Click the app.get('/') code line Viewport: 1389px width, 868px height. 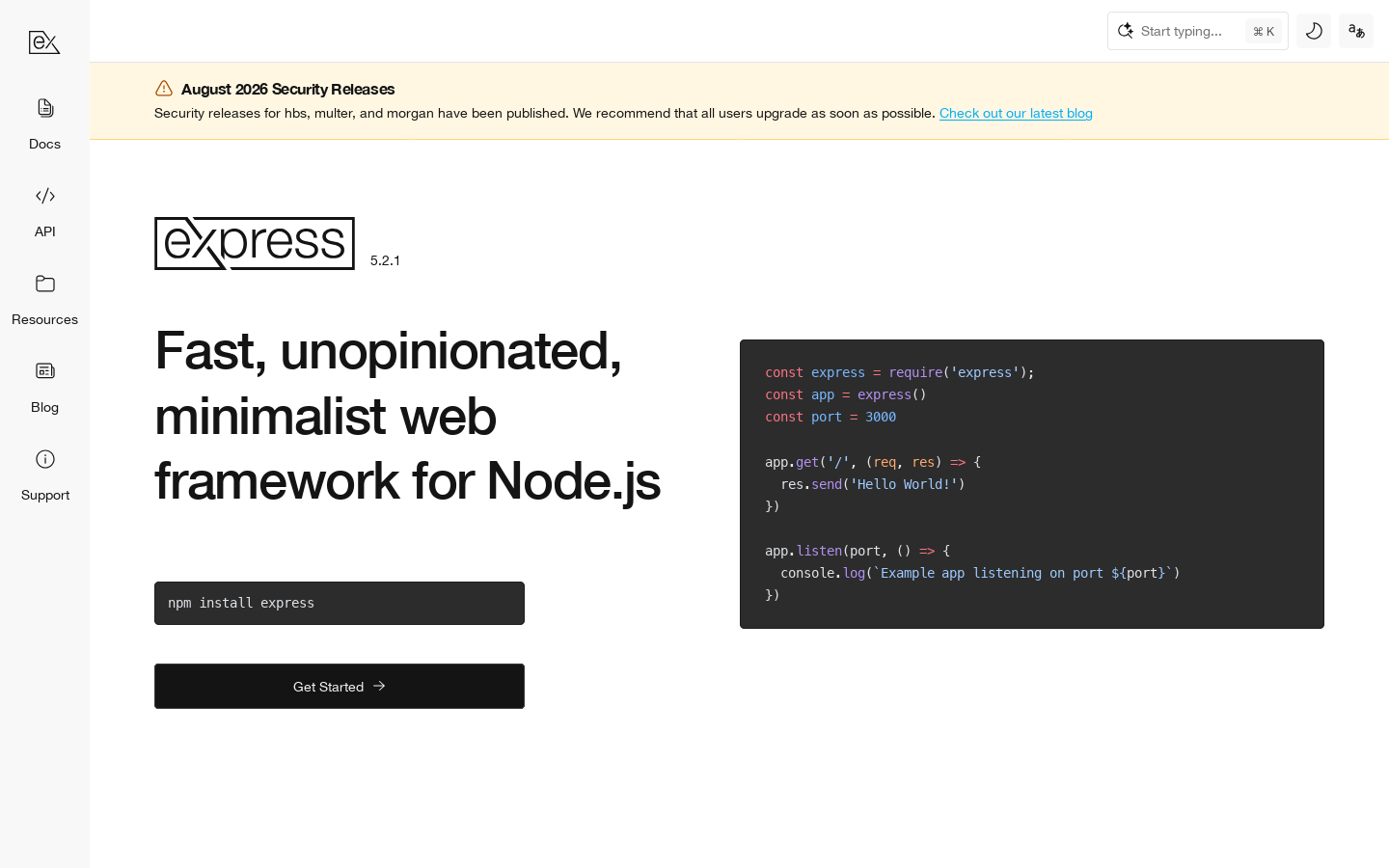coord(873,462)
